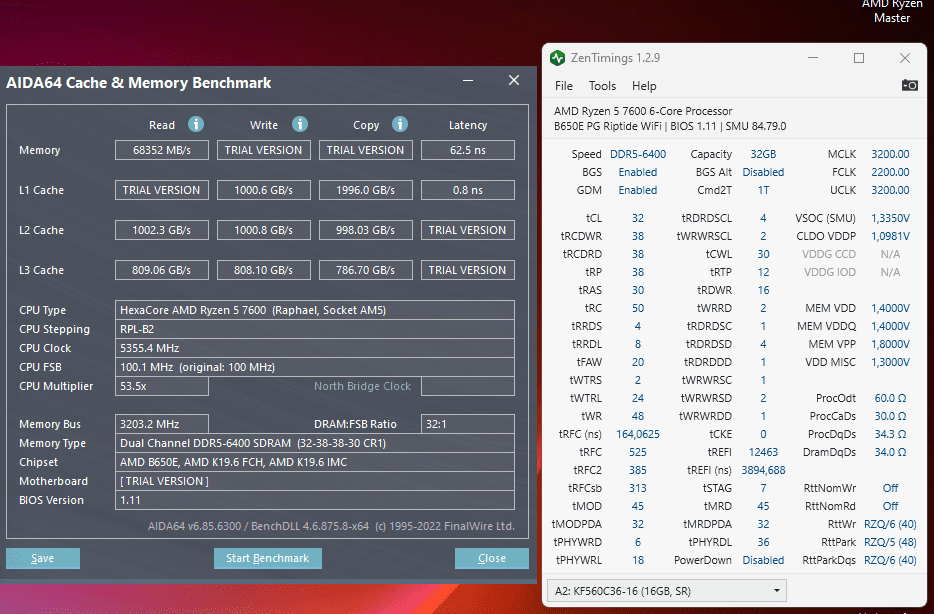
Task: Minimize the ZenTimings window
Action: (x=813, y=58)
